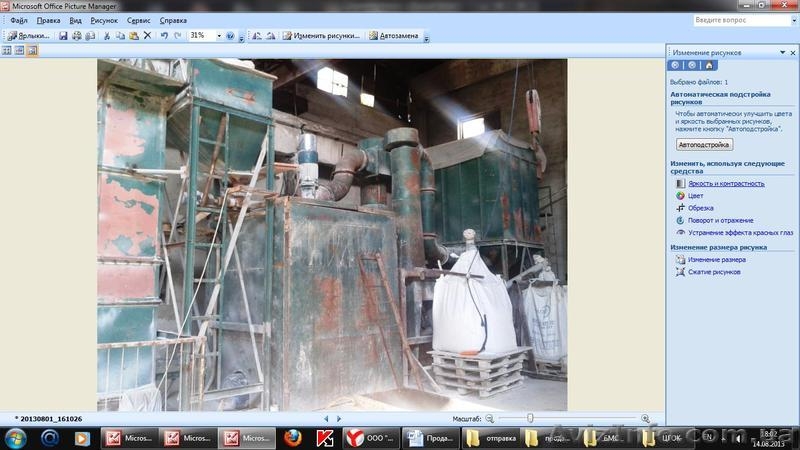Expand the Изменение рисунков pane menu arrow

767,52
